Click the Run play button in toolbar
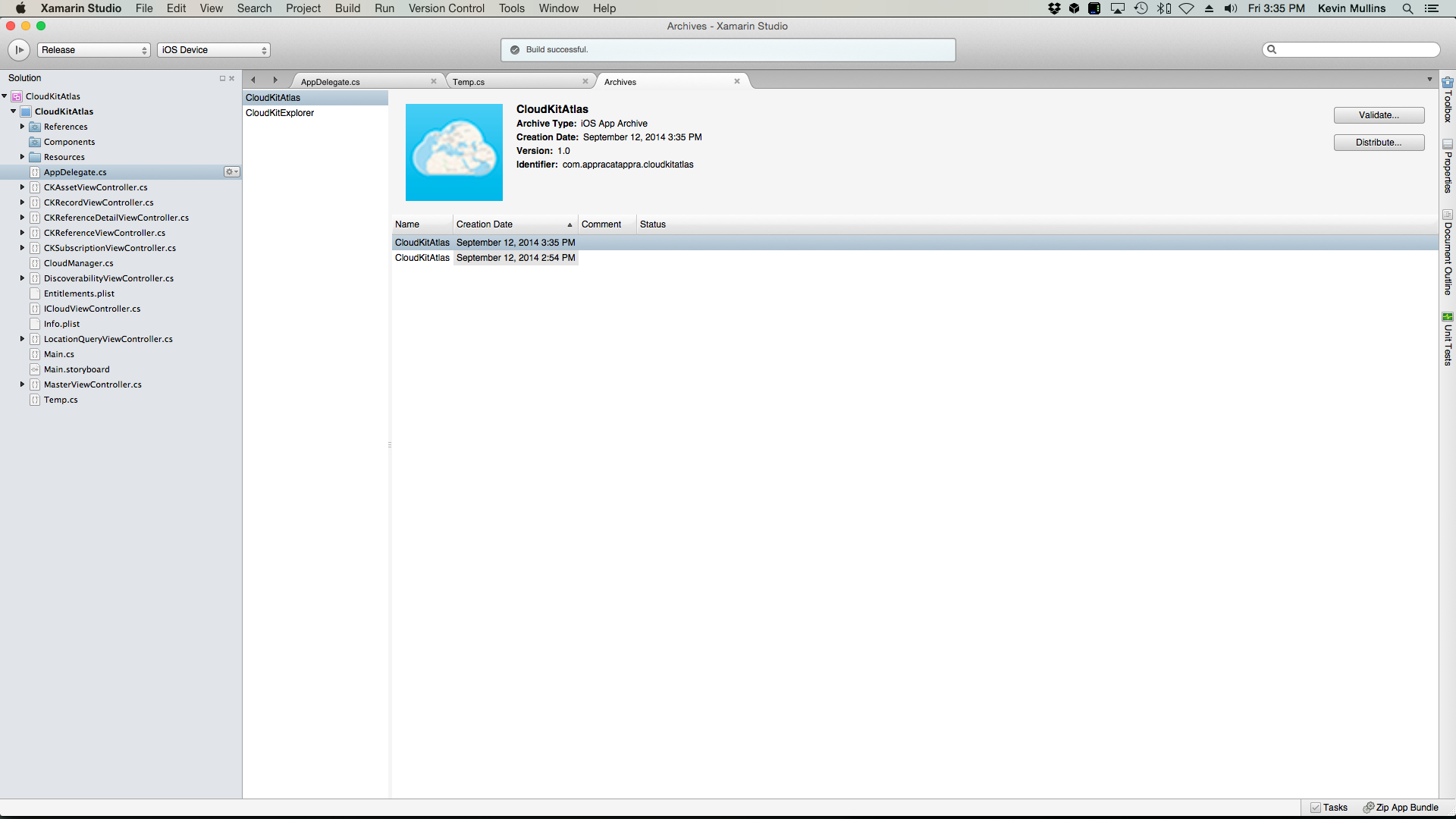The image size is (1456, 819). (x=19, y=50)
